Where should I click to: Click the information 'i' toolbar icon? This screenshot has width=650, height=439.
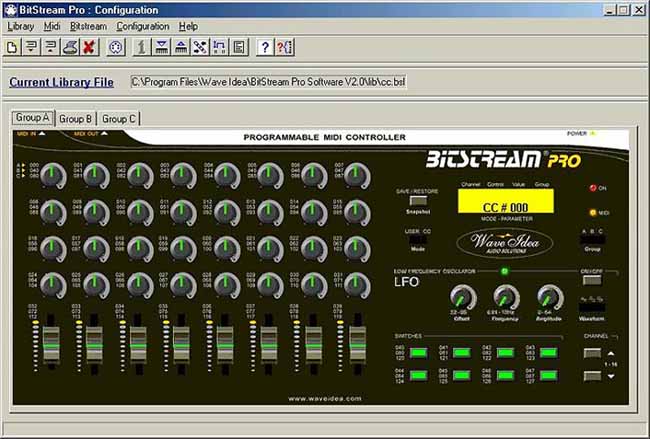pyautogui.click(x=142, y=47)
